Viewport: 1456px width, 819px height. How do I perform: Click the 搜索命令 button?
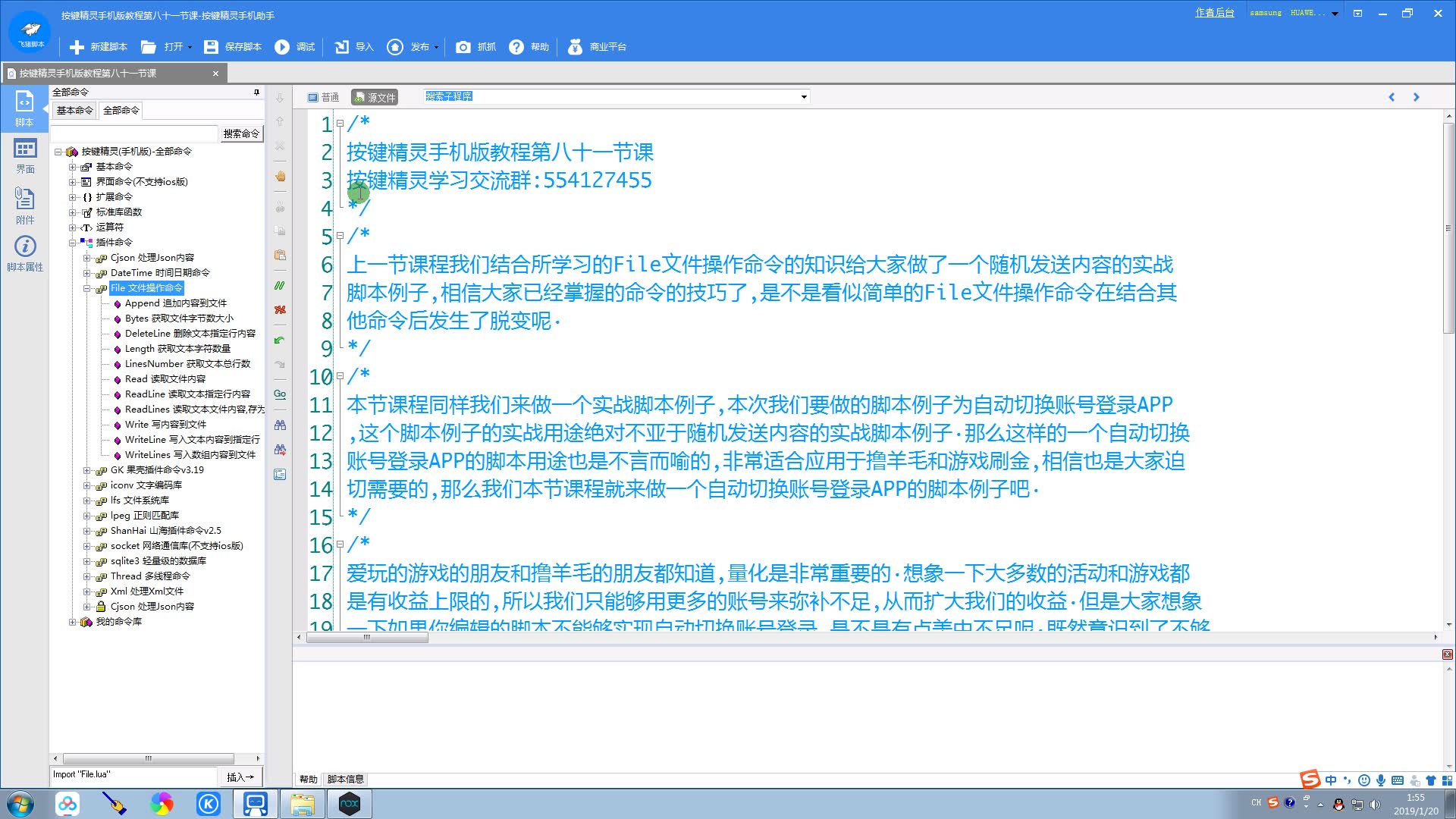tap(241, 133)
